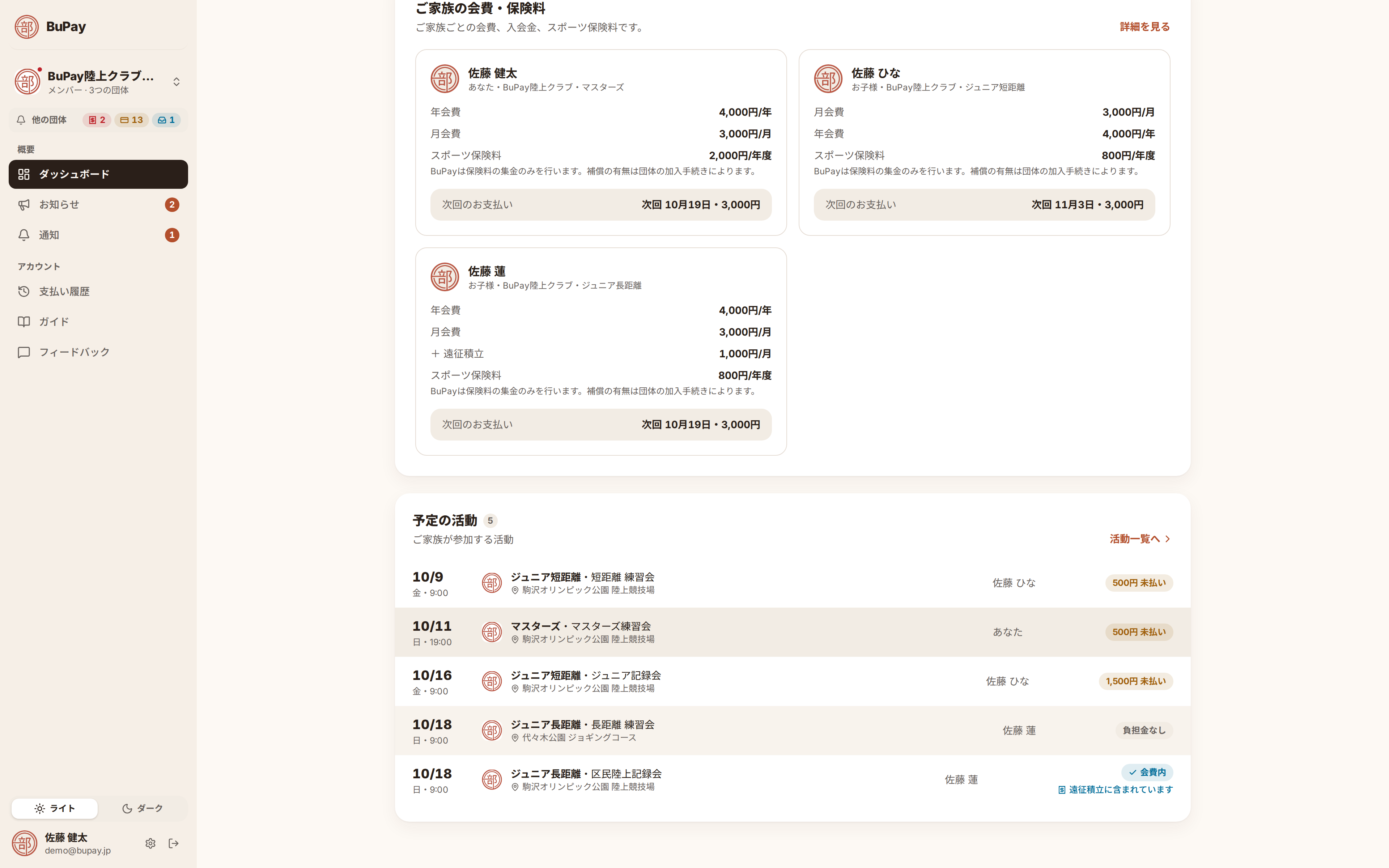Click the BuPay logo icon in sidebar header
This screenshot has height=868, width=1389.
pos(26,26)
